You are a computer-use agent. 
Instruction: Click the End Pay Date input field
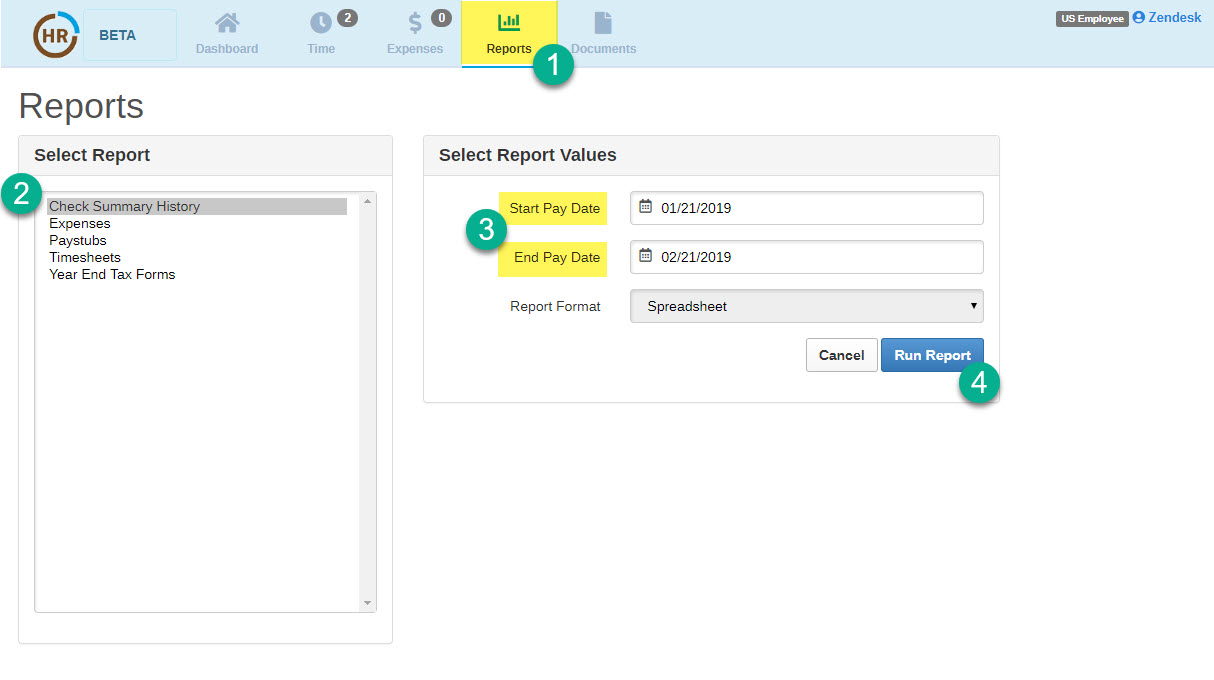click(815, 257)
